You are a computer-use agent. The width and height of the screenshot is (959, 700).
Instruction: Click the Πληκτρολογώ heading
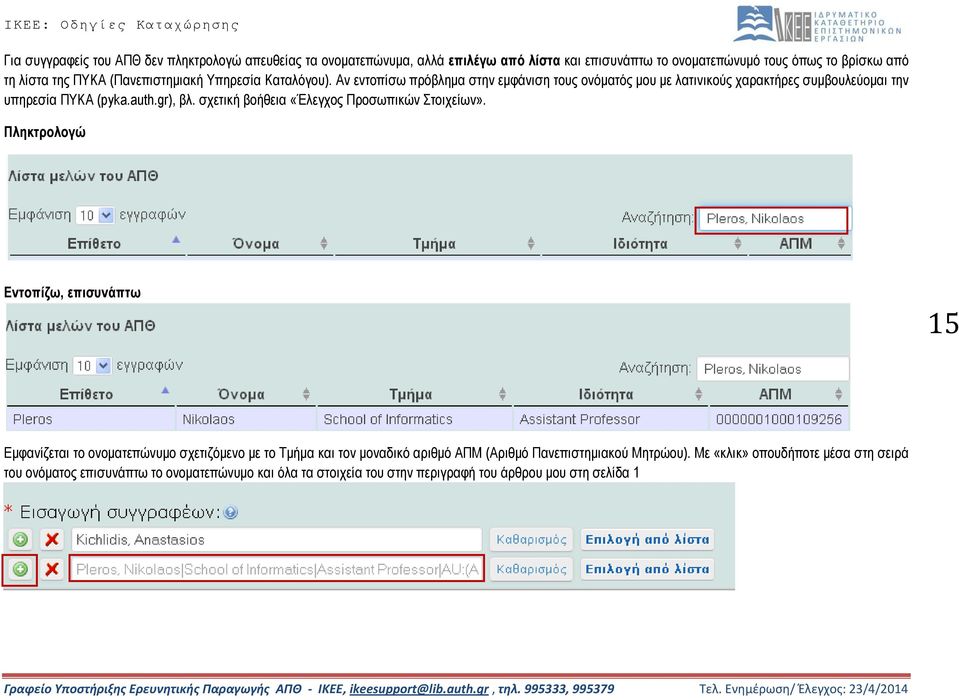click(45, 133)
